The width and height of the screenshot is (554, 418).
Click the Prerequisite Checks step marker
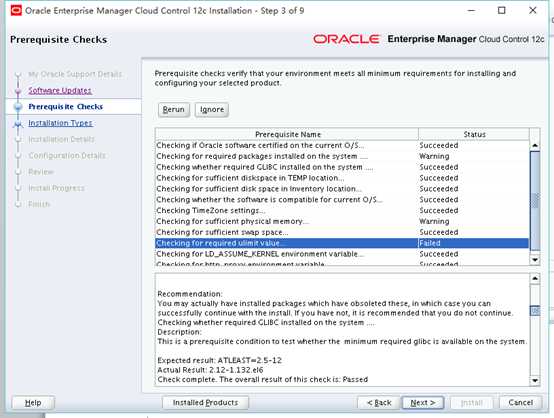point(18,107)
